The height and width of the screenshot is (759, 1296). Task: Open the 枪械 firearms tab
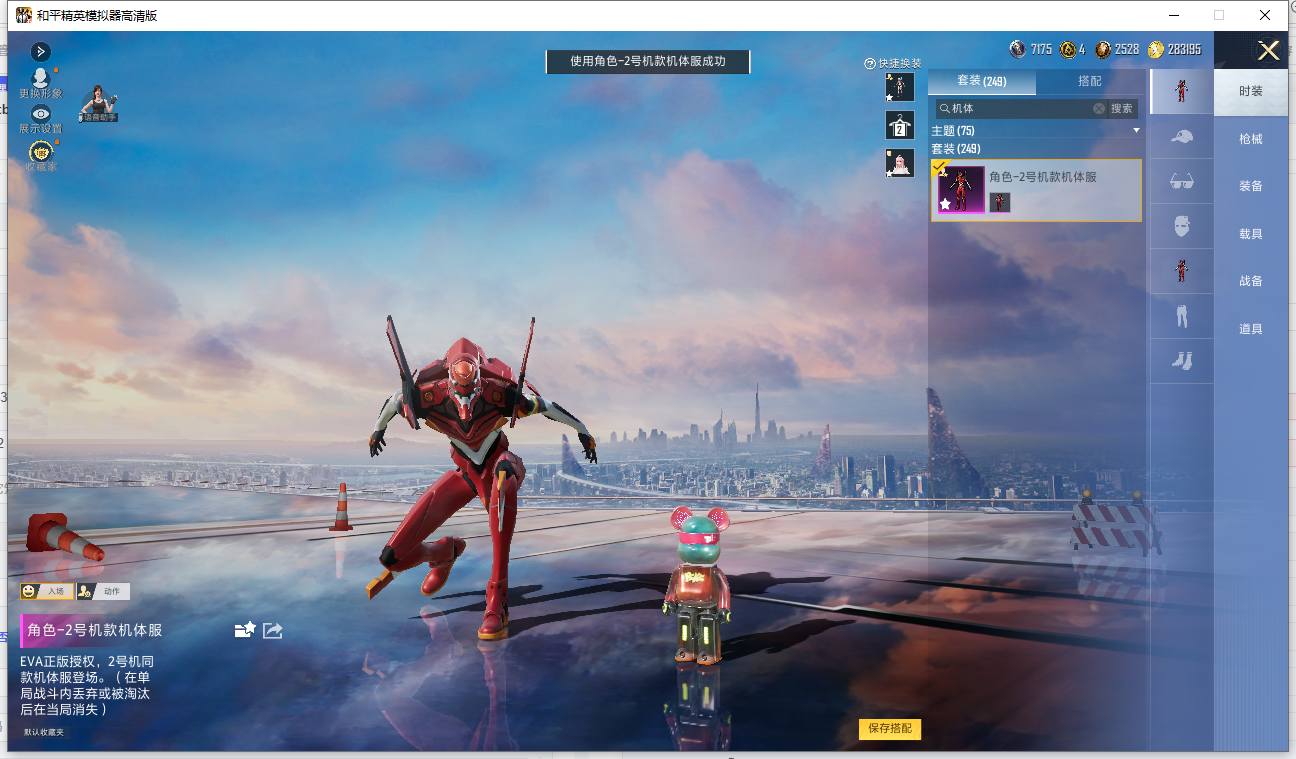point(1251,139)
